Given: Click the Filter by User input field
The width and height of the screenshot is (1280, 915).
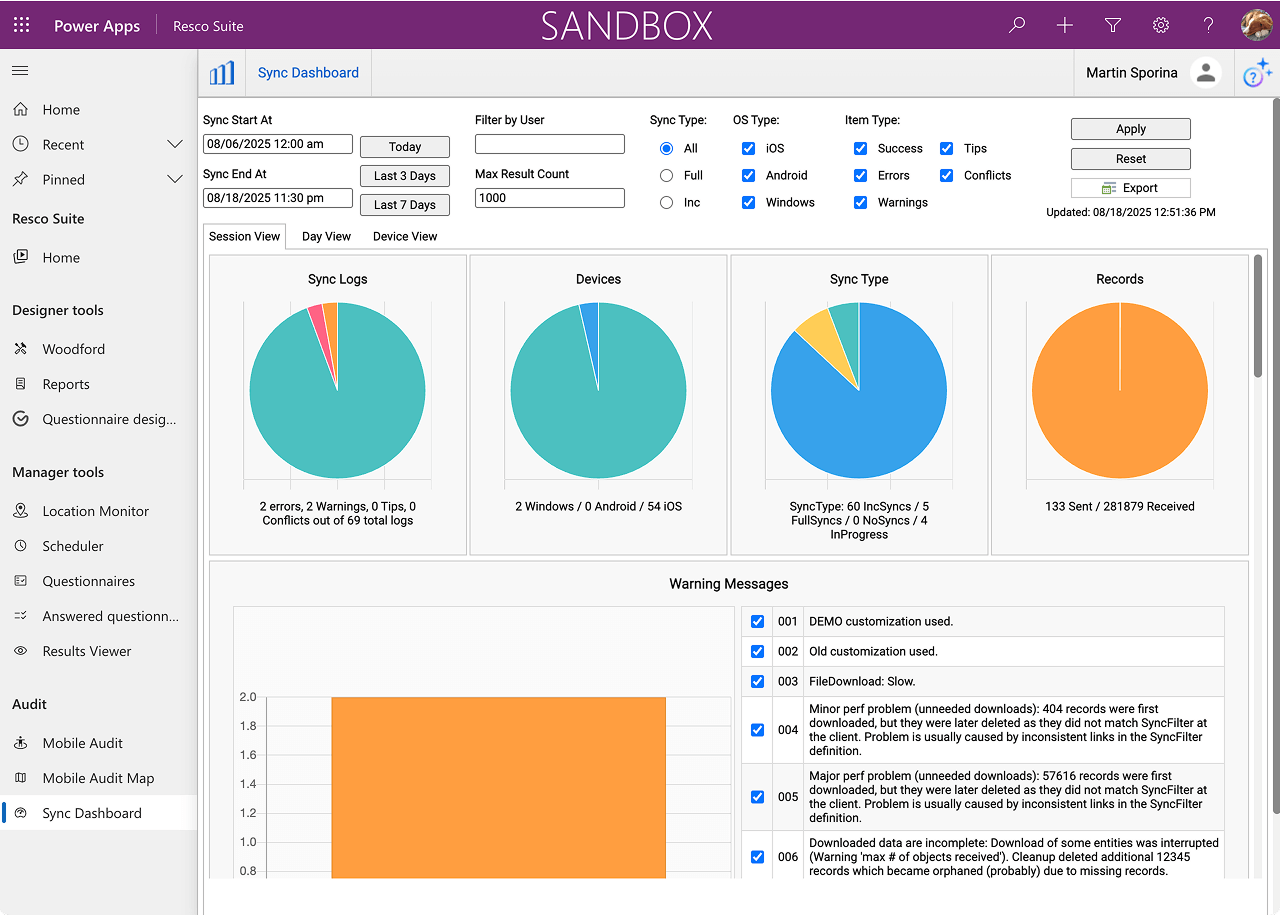Looking at the screenshot, I should pyautogui.click(x=549, y=144).
